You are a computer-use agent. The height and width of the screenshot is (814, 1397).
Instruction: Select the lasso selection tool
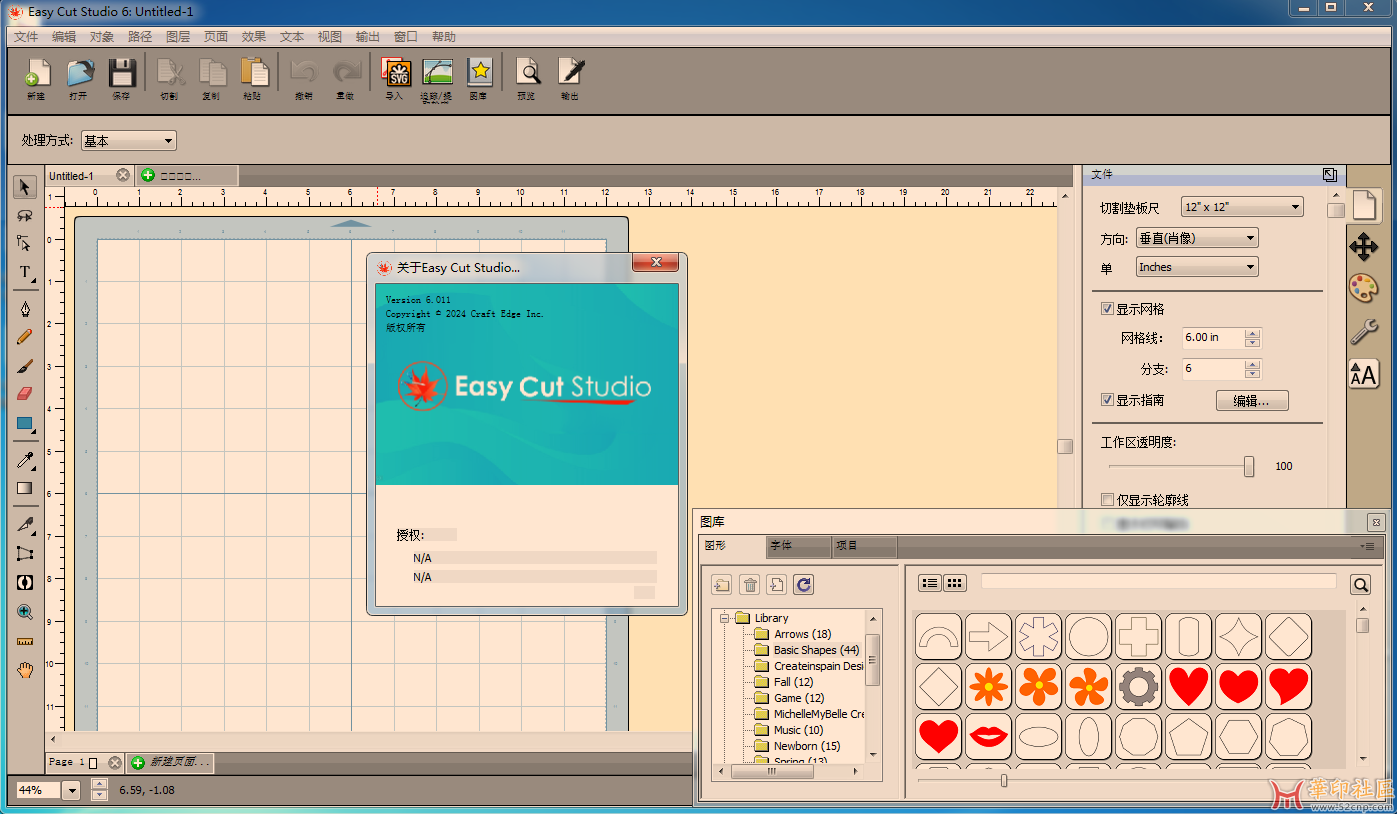click(x=25, y=215)
